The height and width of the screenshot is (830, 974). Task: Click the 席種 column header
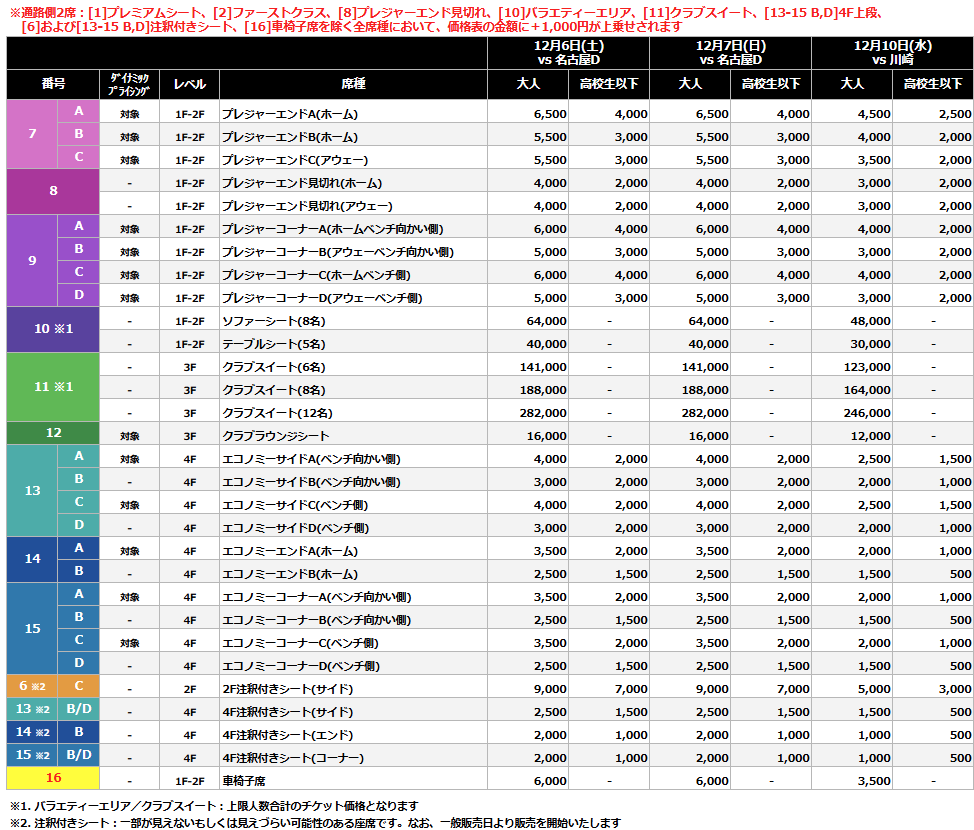pyautogui.click(x=353, y=85)
